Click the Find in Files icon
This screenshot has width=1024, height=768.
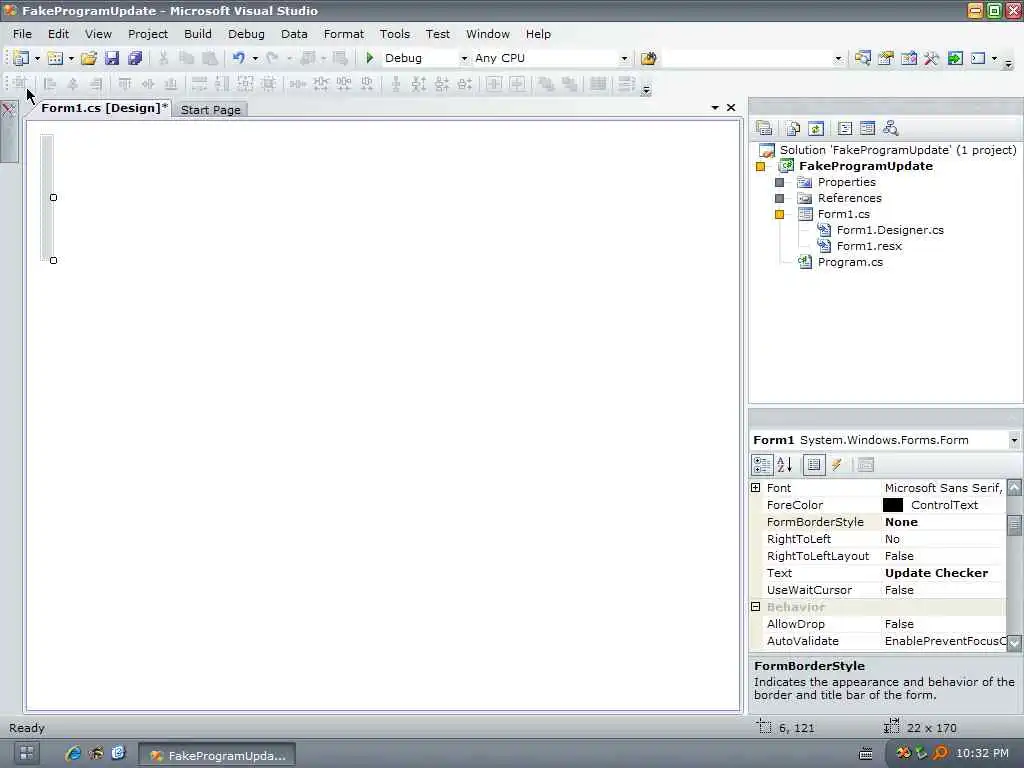pyautogui.click(x=648, y=58)
